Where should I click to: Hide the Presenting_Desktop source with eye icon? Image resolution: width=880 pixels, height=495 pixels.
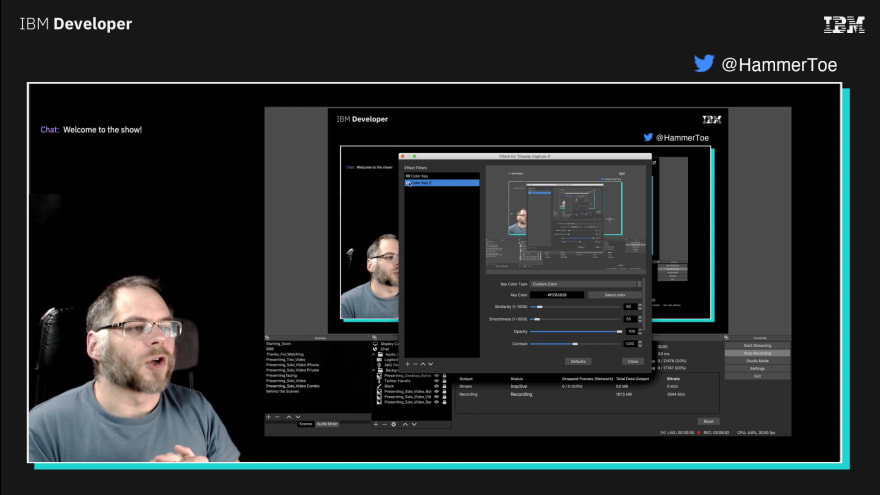pyautogui.click(x=437, y=375)
